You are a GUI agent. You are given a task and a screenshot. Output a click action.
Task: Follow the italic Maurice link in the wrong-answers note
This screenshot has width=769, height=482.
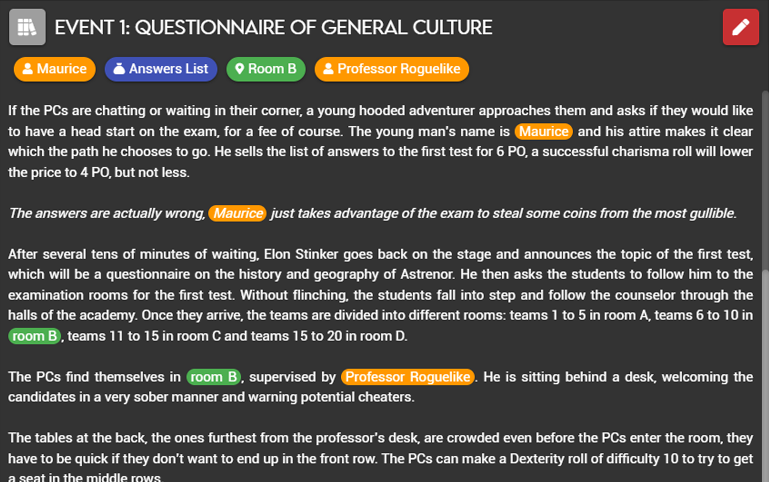click(237, 213)
